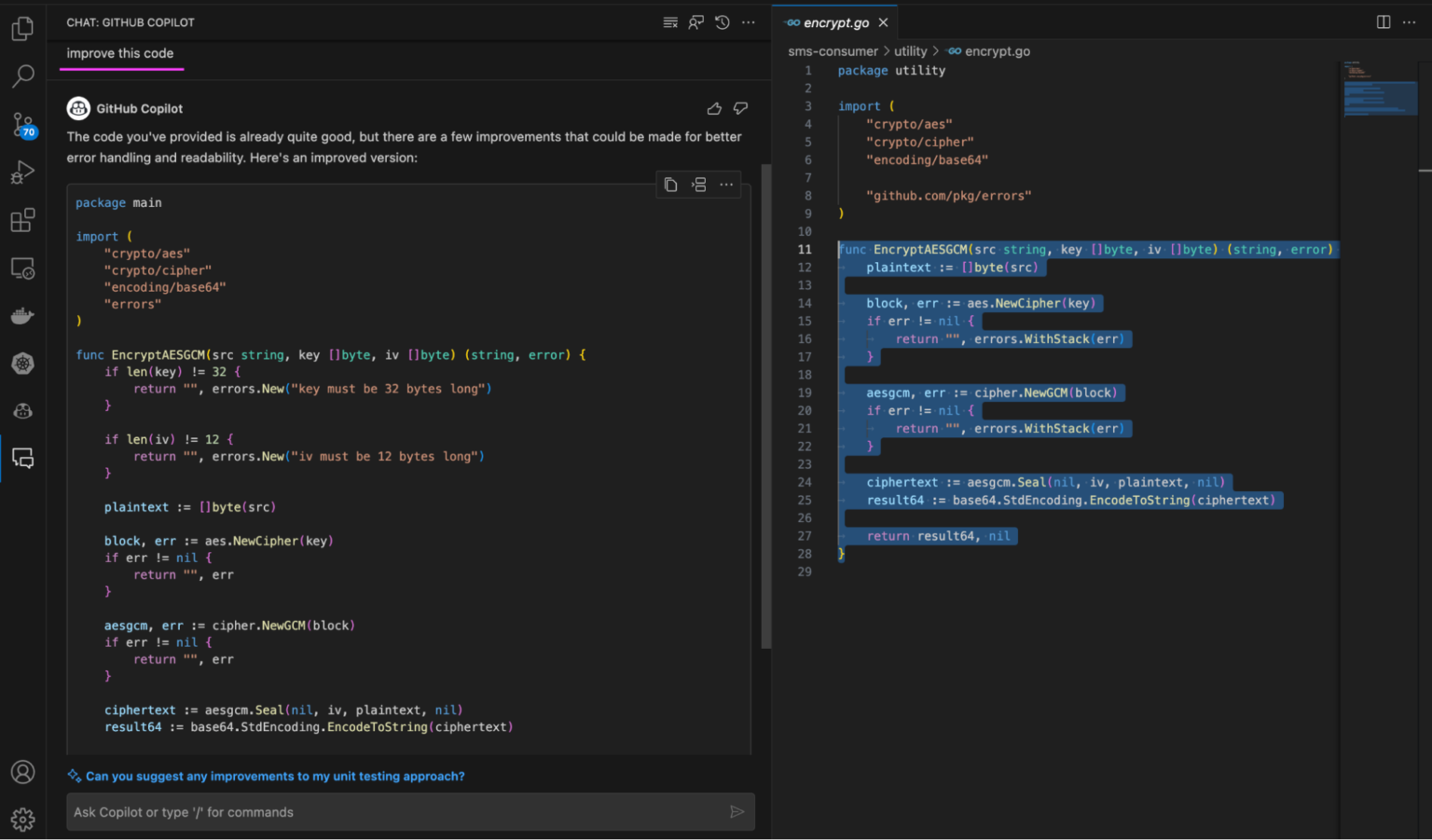Mark Copilot response as unhelpful thumbs down
This screenshot has height=840, width=1432.
[740, 108]
